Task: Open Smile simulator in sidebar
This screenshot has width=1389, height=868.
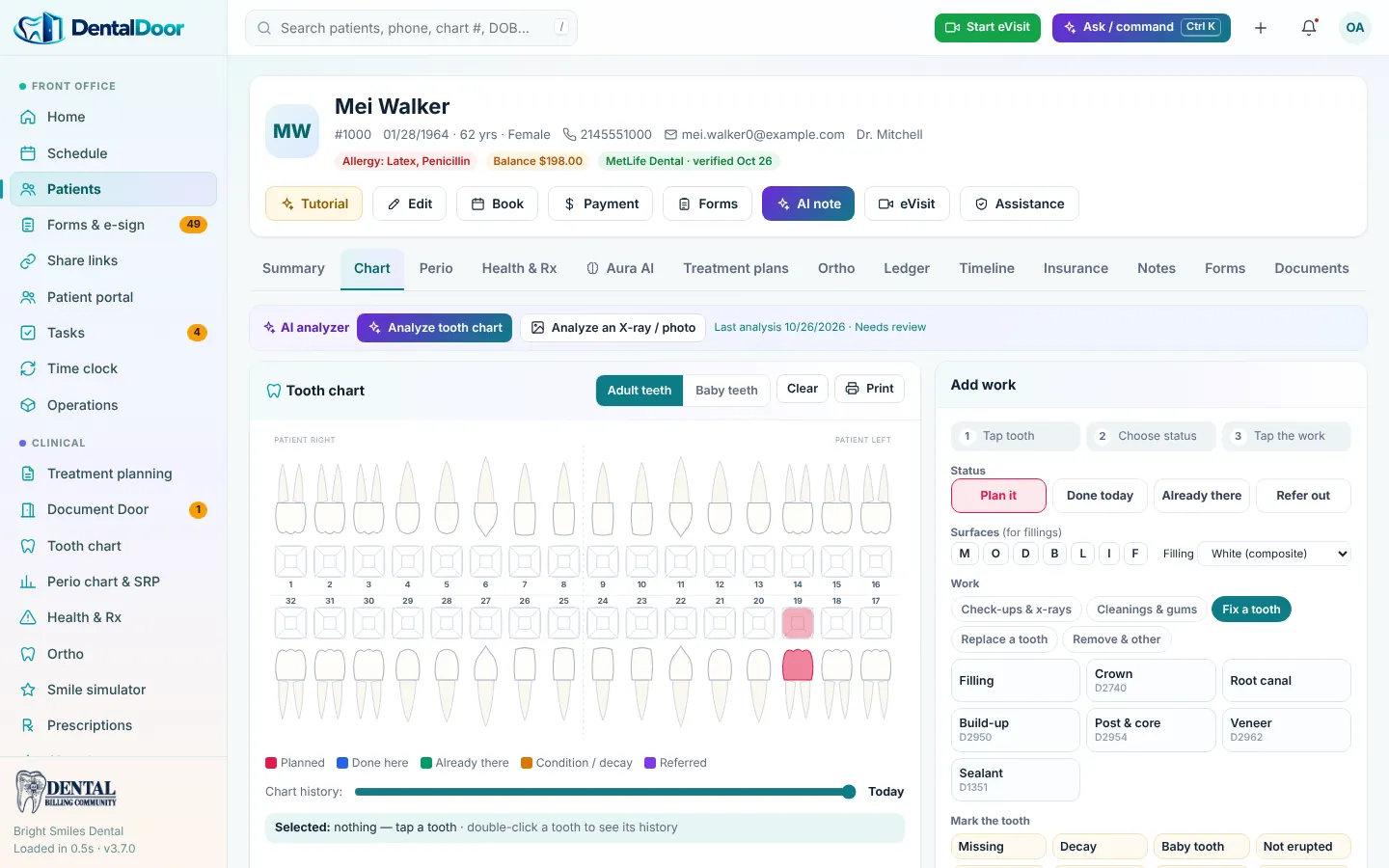Action: (113, 690)
